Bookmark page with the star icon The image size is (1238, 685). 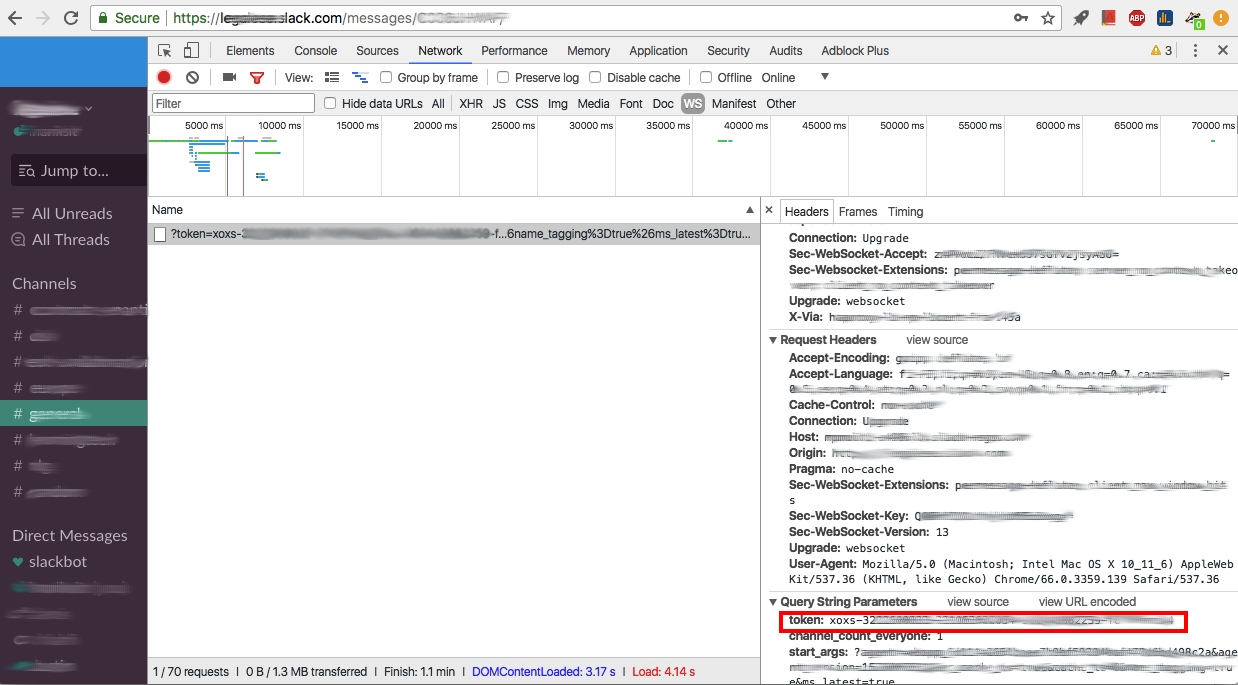pos(1048,18)
